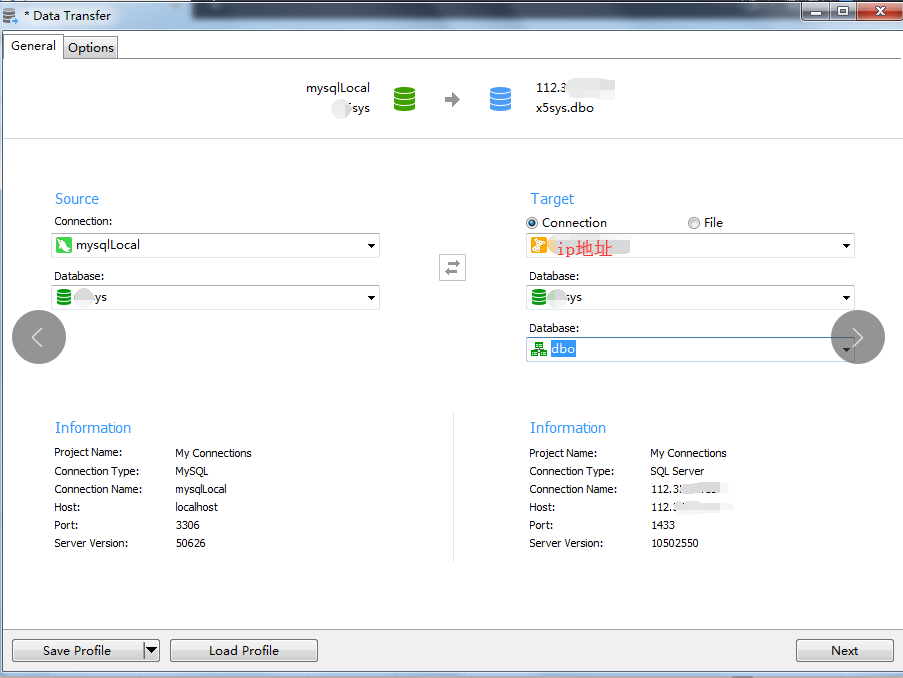This screenshot has height=678, width=903.
Task: Maximize the Data Transfer window
Action: pos(843,12)
